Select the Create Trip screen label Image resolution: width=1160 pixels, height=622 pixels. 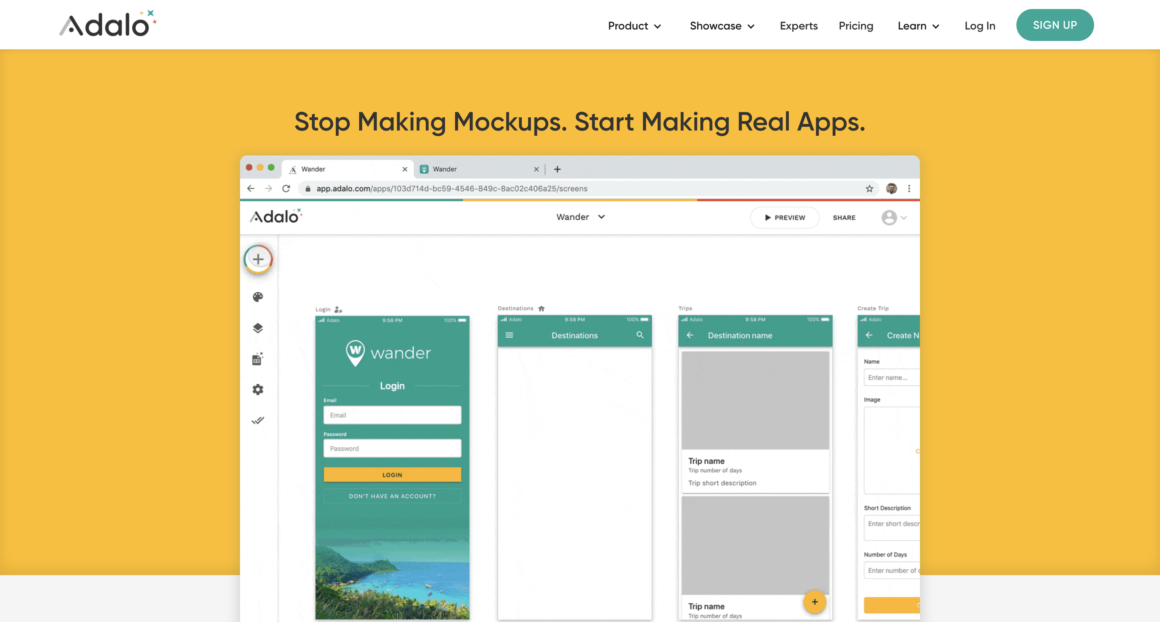(873, 308)
